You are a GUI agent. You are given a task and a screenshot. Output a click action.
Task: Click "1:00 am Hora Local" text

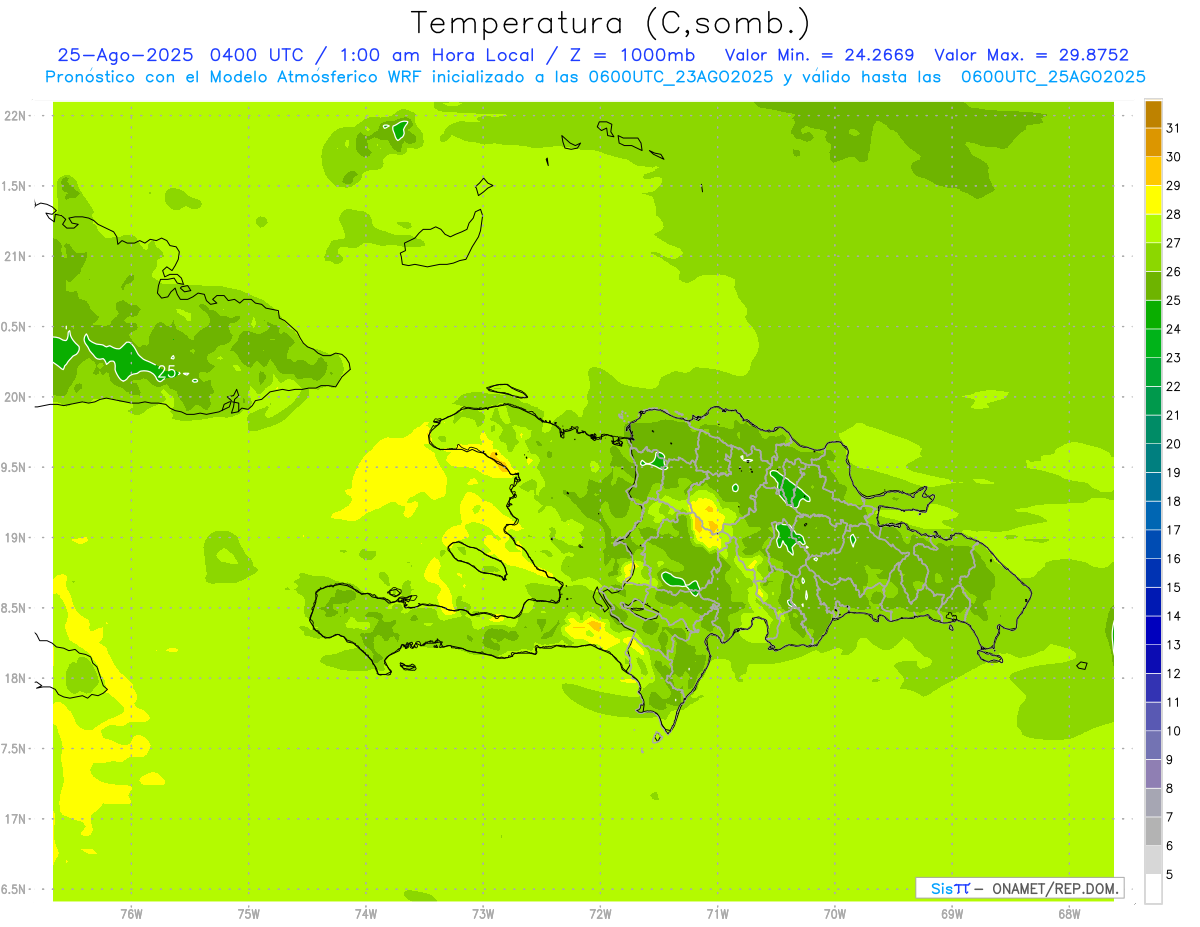click(x=440, y=55)
